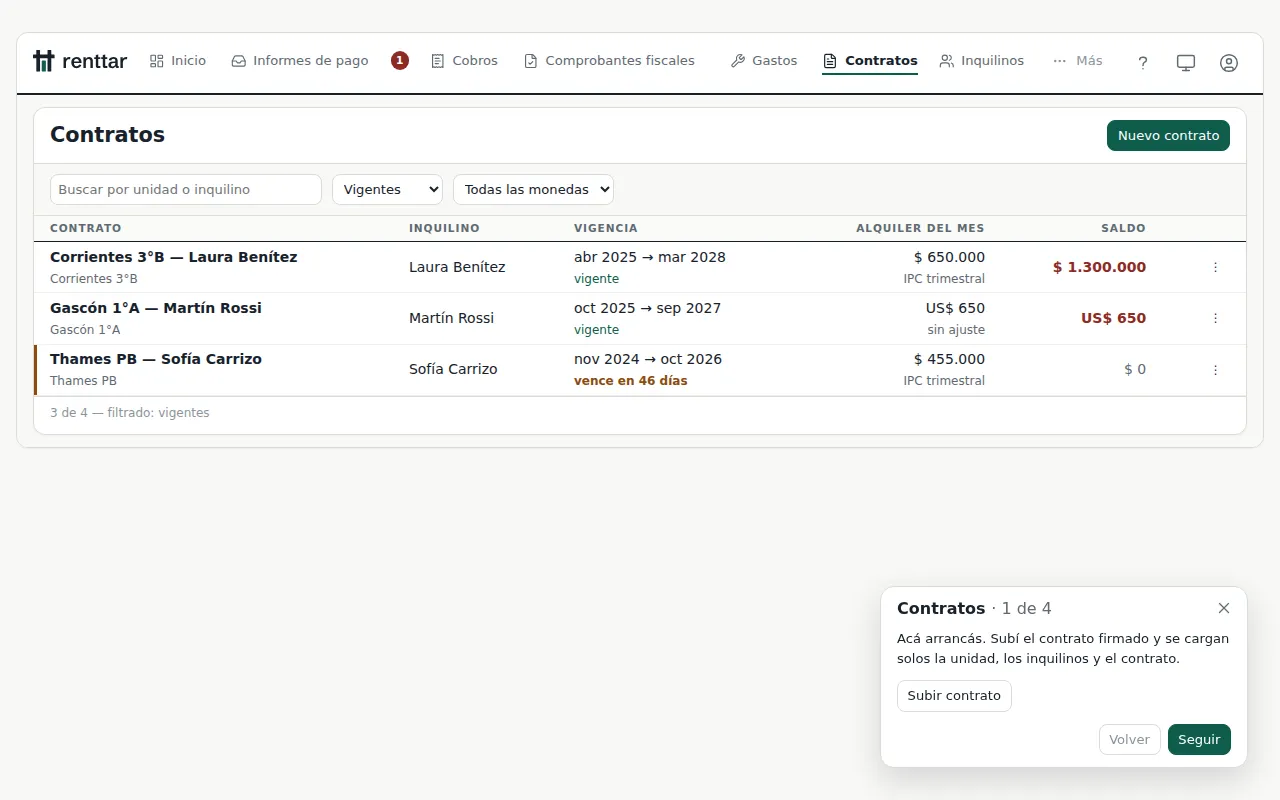Viewport: 1280px width, 800px height.
Task: Click validity 'abr 2025 → mar 2028'
Action: [x=650, y=257]
